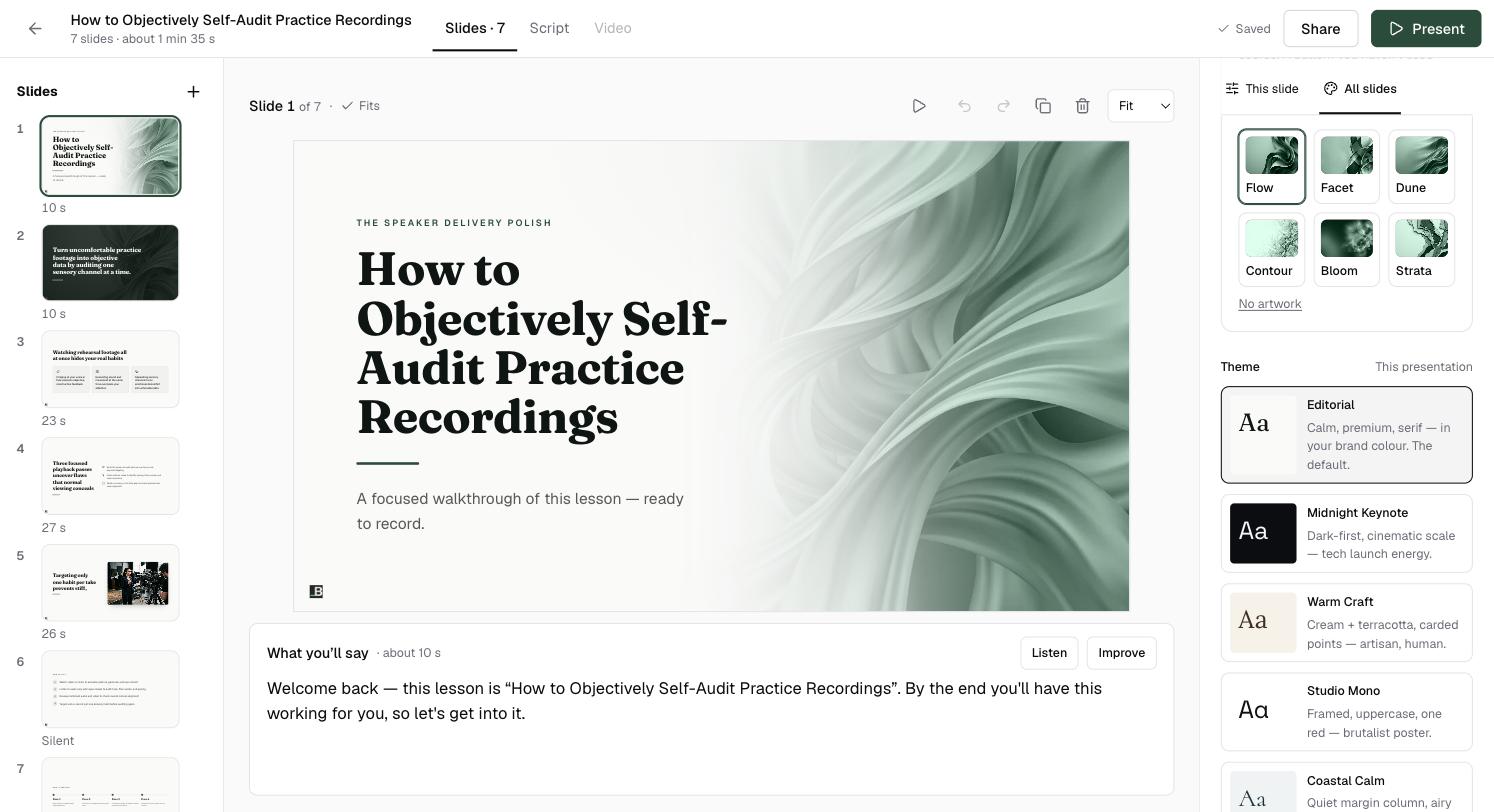
Task: Click the presentation title in header
Action: (241, 20)
